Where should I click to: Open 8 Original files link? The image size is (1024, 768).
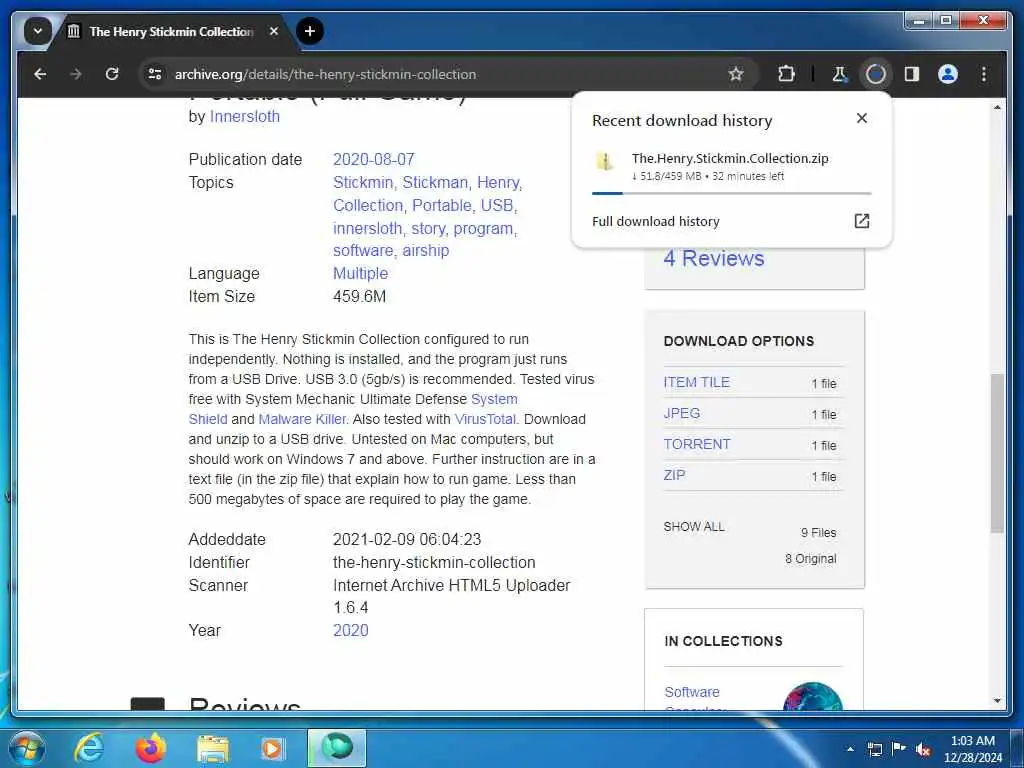pos(810,559)
